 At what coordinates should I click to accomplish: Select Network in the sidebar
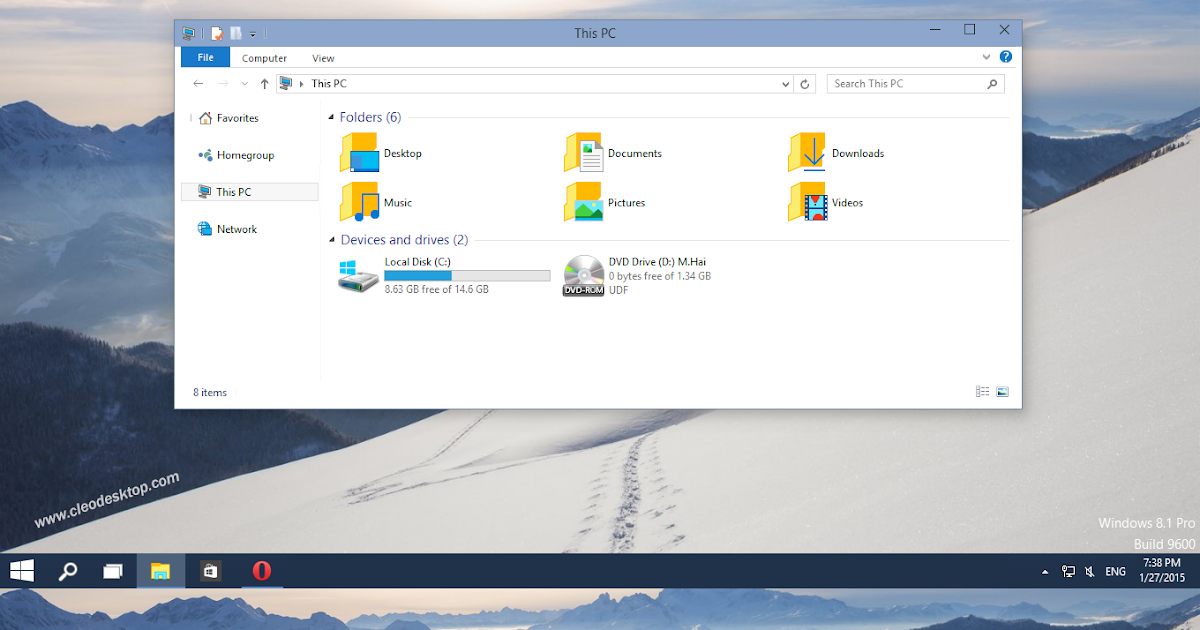[x=236, y=228]
